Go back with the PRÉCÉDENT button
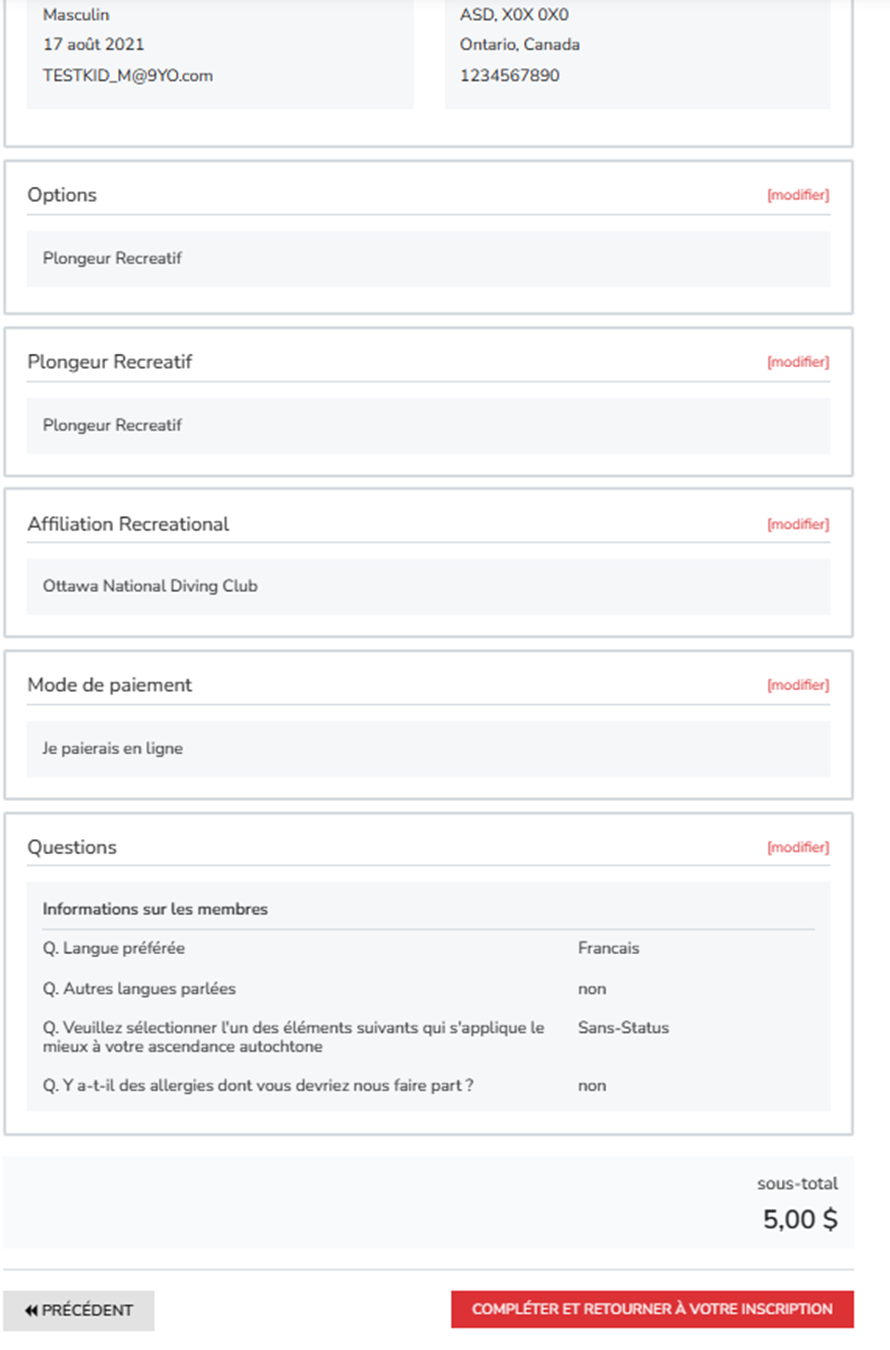Image resolution: width=890 pixels, height=1350 pixels. click(79, 1310)
